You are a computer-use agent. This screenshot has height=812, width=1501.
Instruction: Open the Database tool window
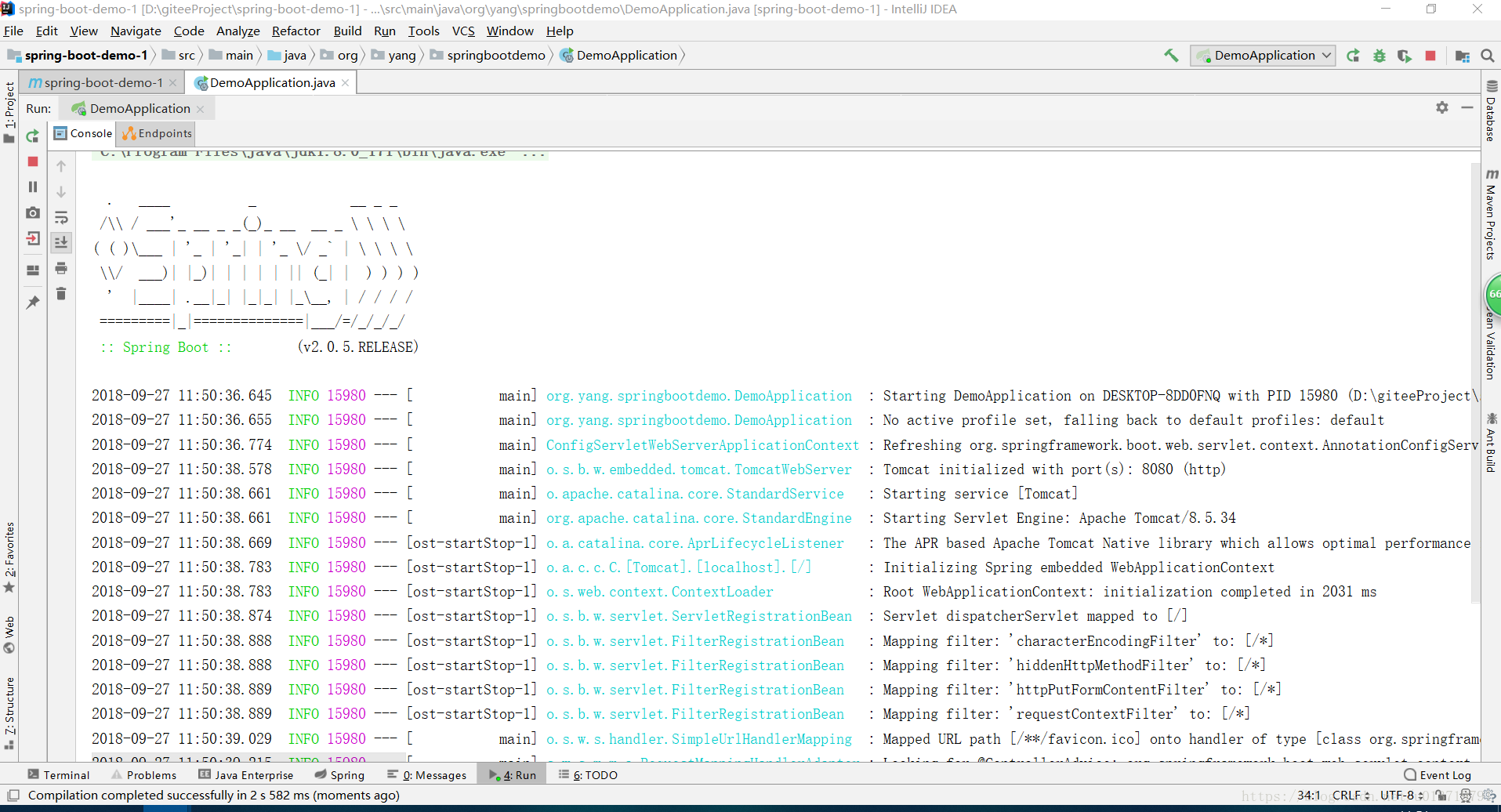(x=1492, y=111)
